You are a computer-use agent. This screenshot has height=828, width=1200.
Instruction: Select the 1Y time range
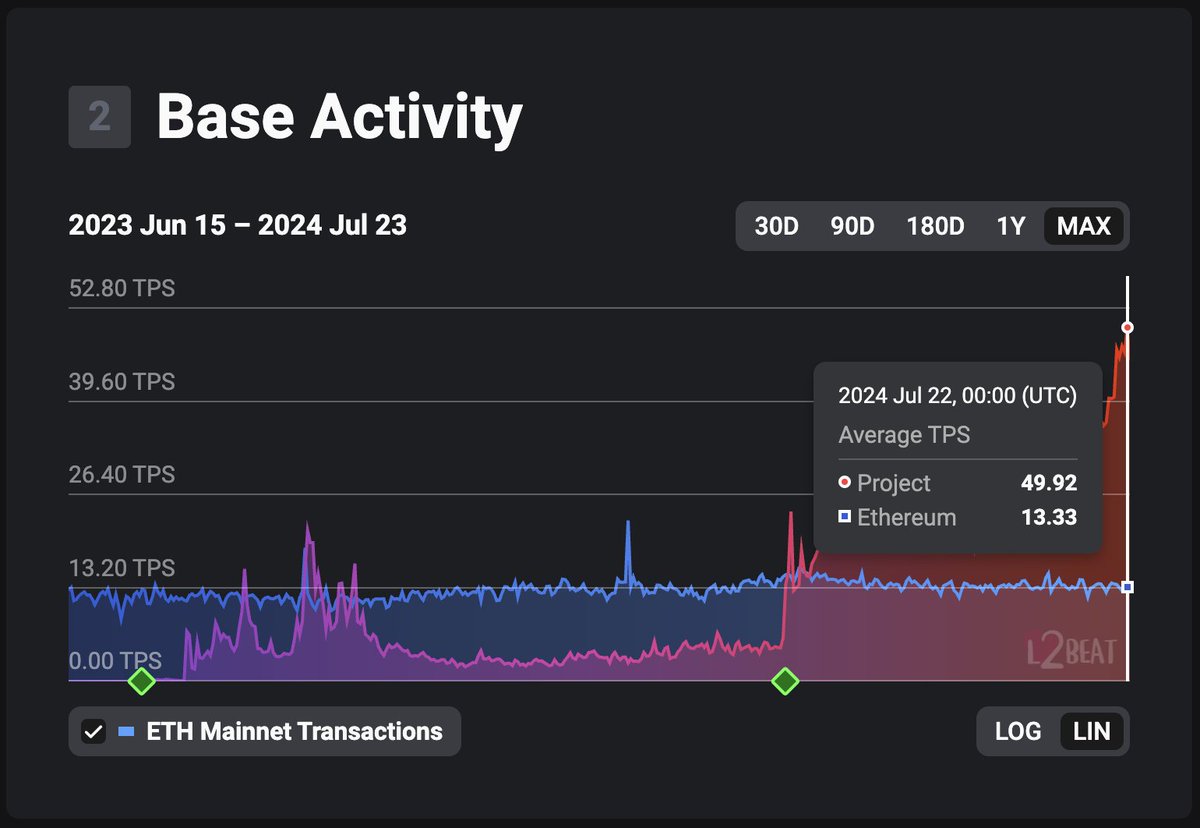[x=1011, y=226]
